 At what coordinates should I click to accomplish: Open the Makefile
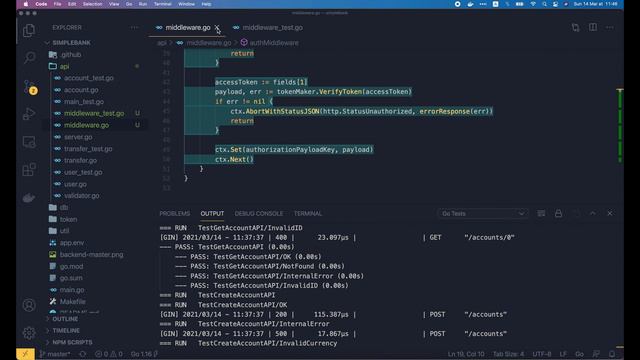coord(73,302)
